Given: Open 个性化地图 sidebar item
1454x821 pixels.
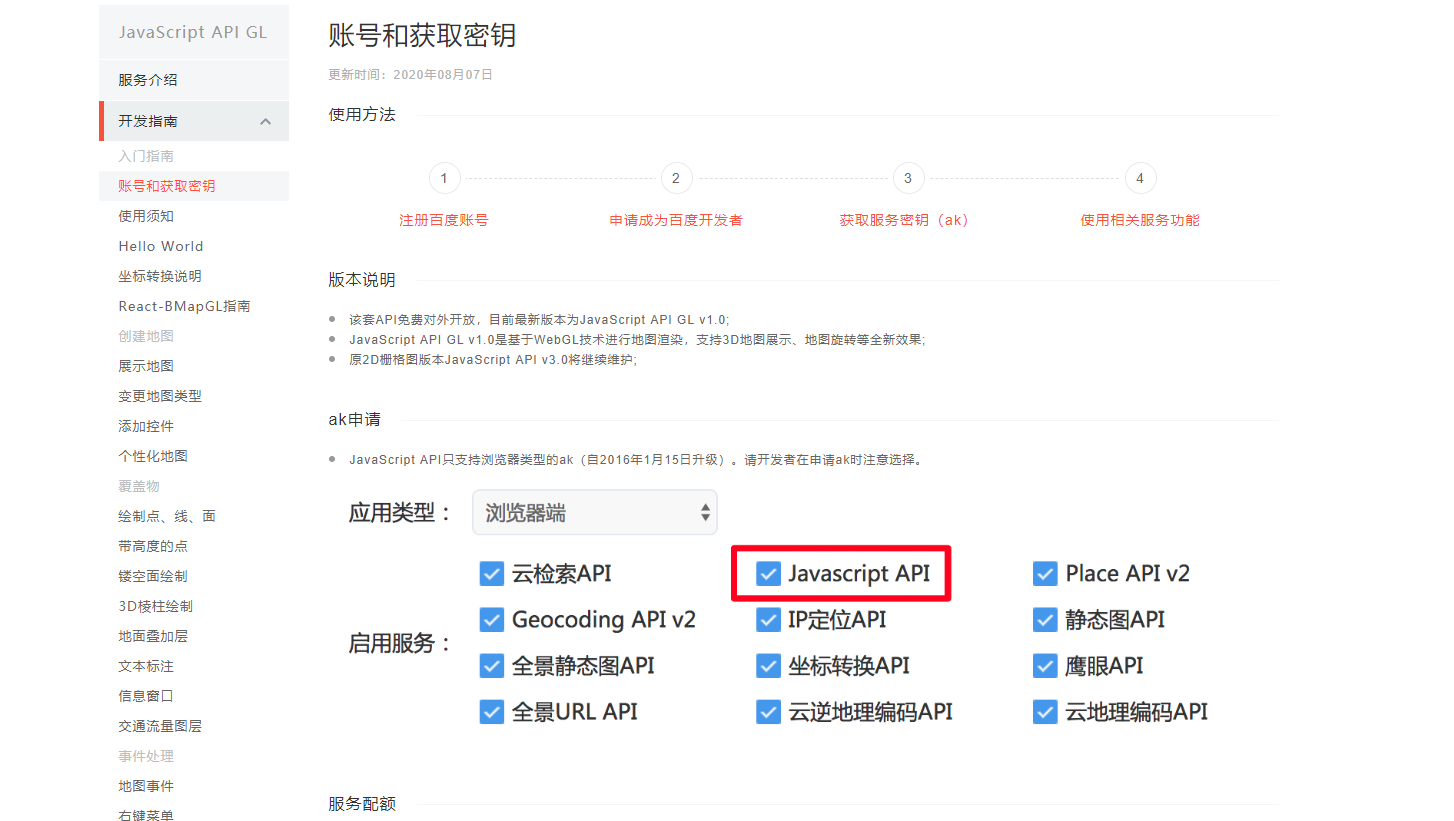Looking at the screenshot, I should 153,456.
